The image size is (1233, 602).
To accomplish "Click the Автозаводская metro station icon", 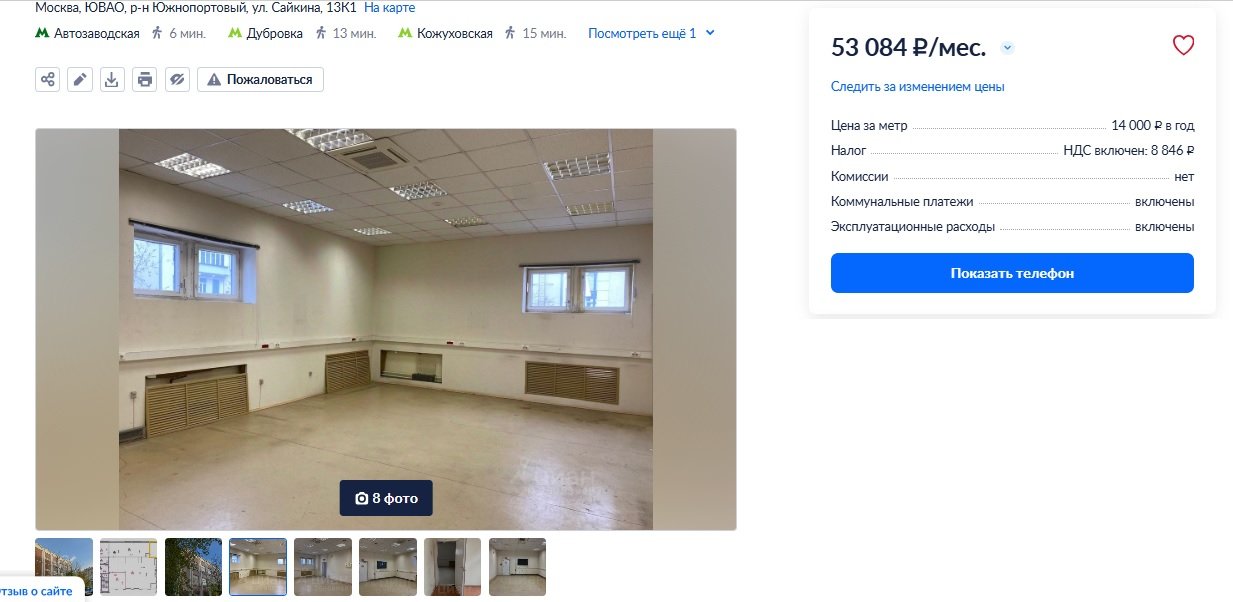I will tap(42, 33).
